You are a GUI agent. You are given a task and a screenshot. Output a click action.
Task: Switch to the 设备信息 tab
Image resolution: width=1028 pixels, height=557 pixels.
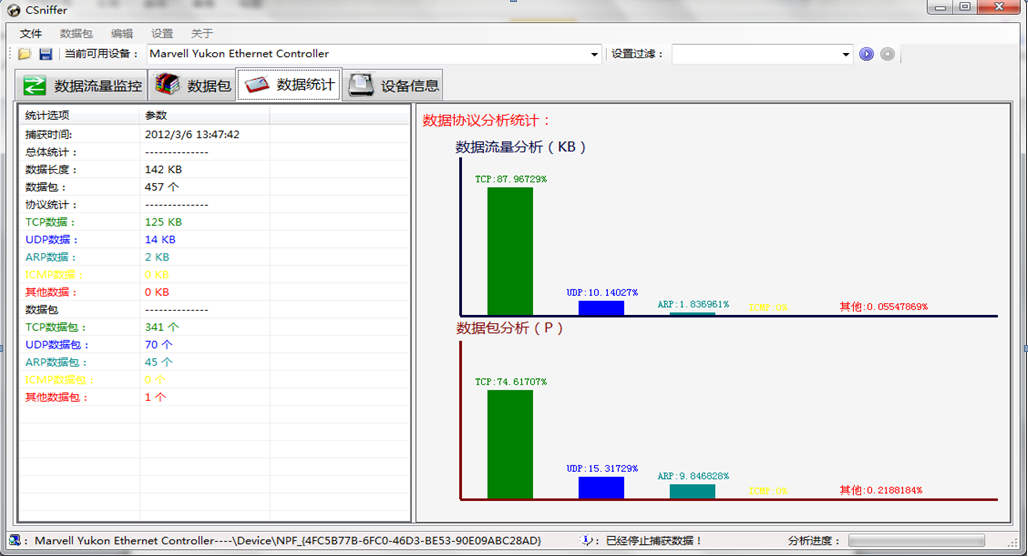393,85
